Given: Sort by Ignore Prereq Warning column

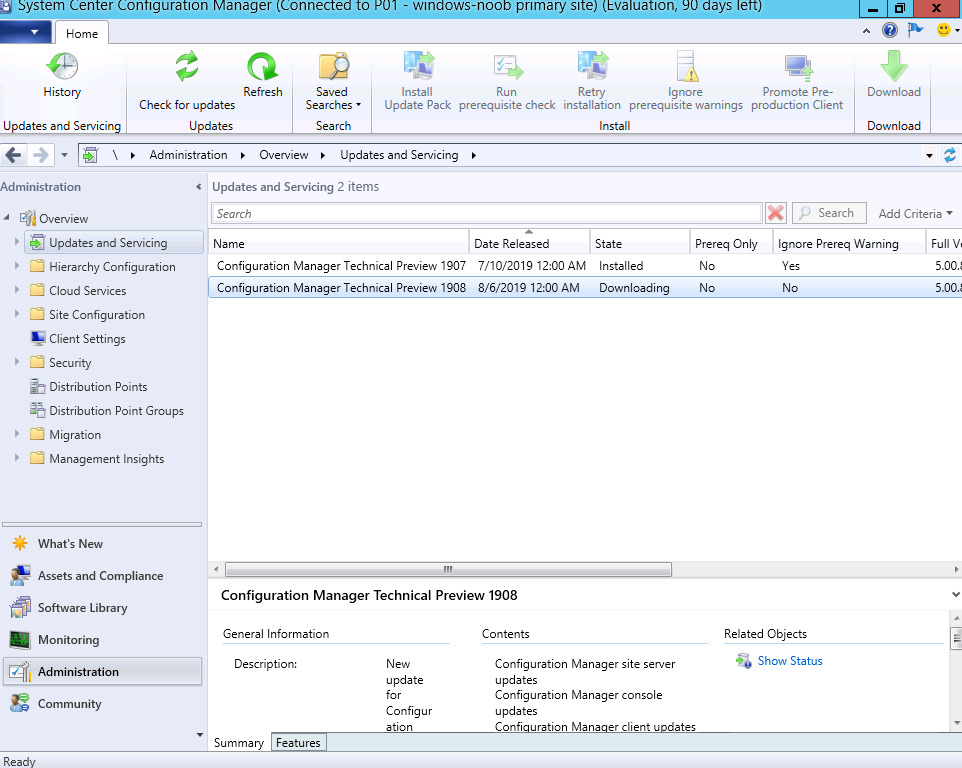Looking at the screenshot, I should 849,244.
